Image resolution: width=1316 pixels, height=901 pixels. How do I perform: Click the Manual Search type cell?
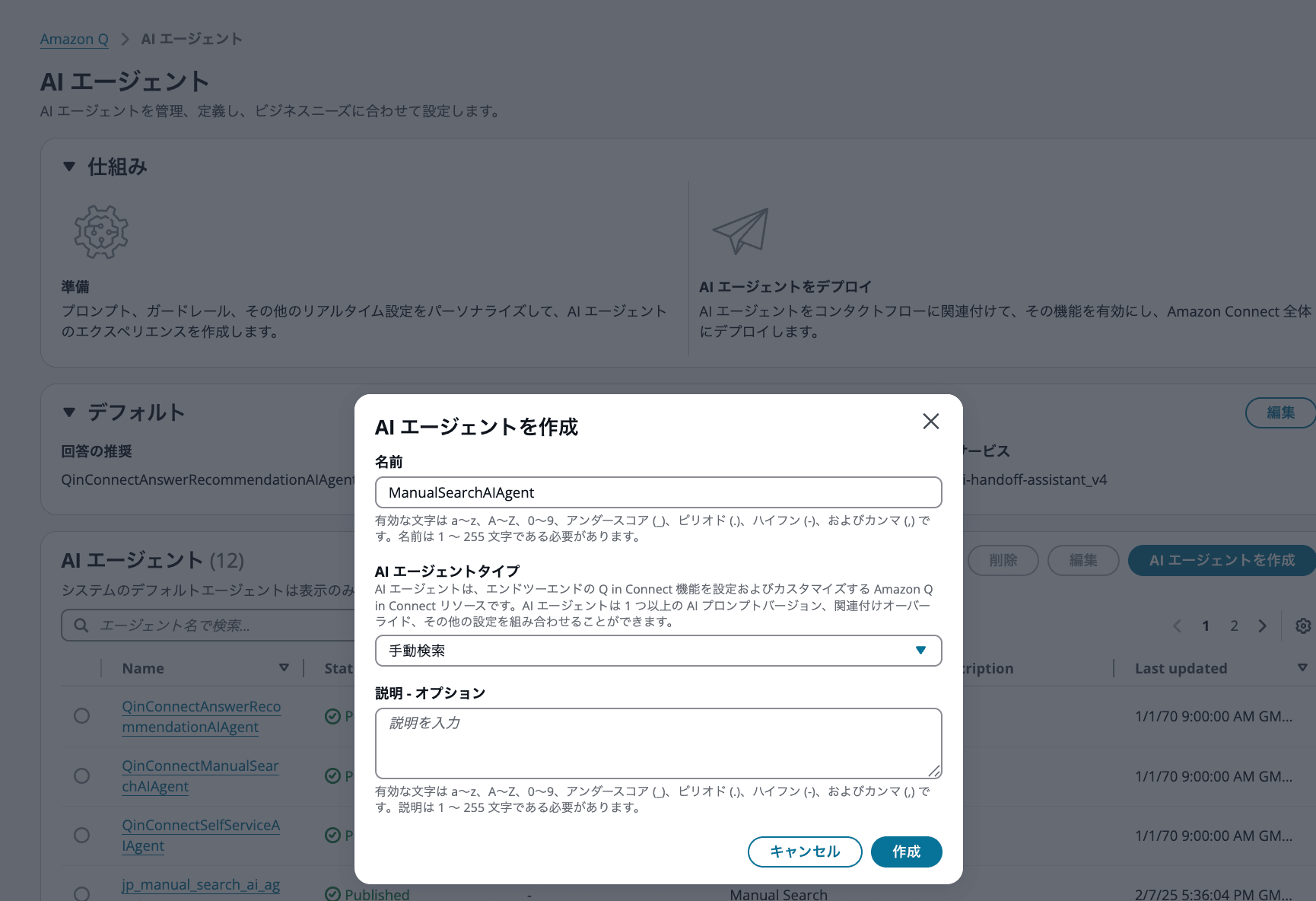[778, 894]
